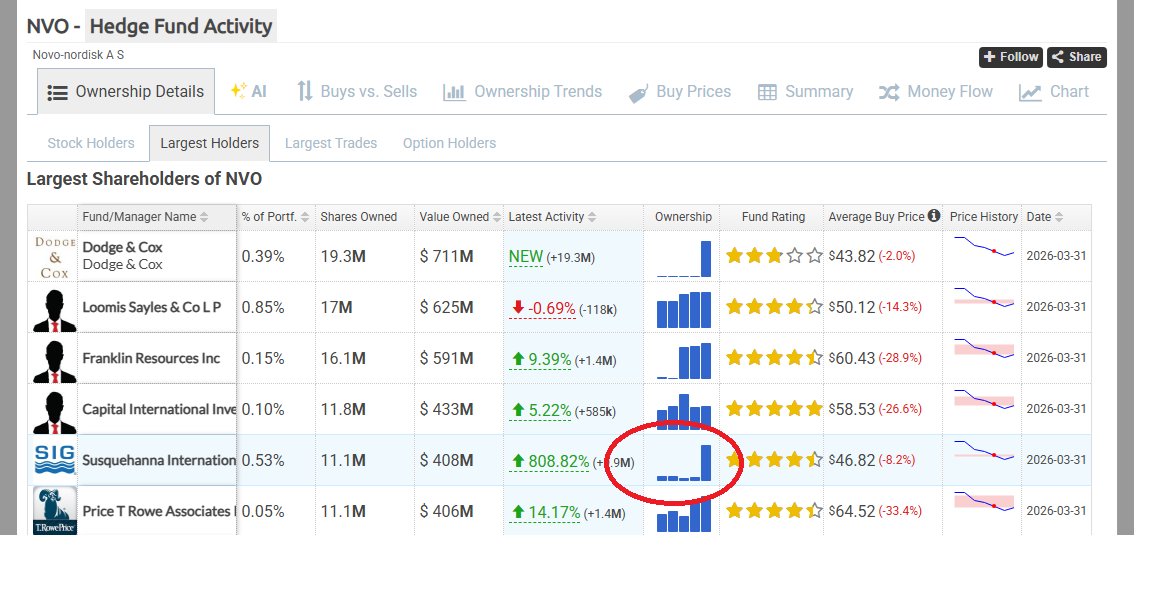This screenshot has height=608, width=1150.
Task: Select the Largest Holders sub-tab
Action: click(x=210, y=143)
